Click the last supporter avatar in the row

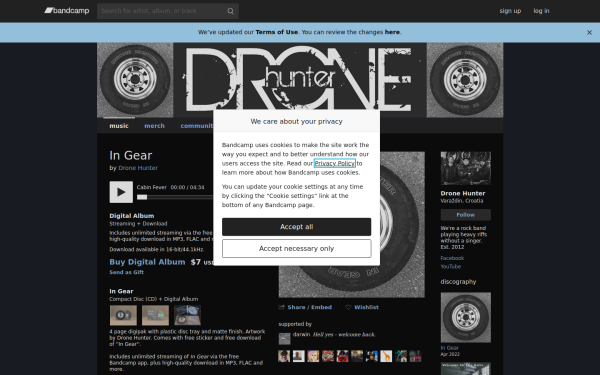pos(415,356)
